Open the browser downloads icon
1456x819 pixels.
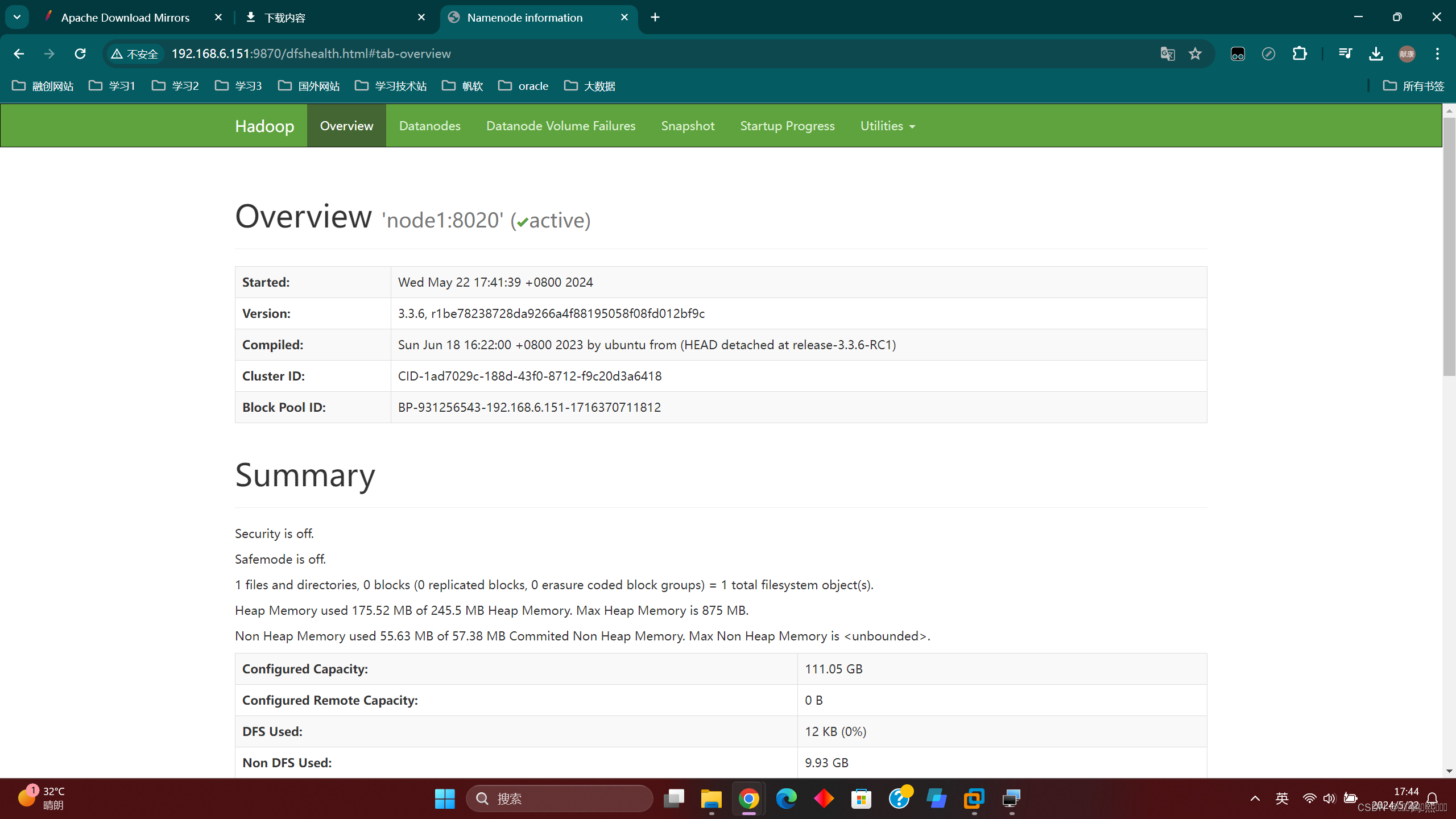coord(1376,53)
